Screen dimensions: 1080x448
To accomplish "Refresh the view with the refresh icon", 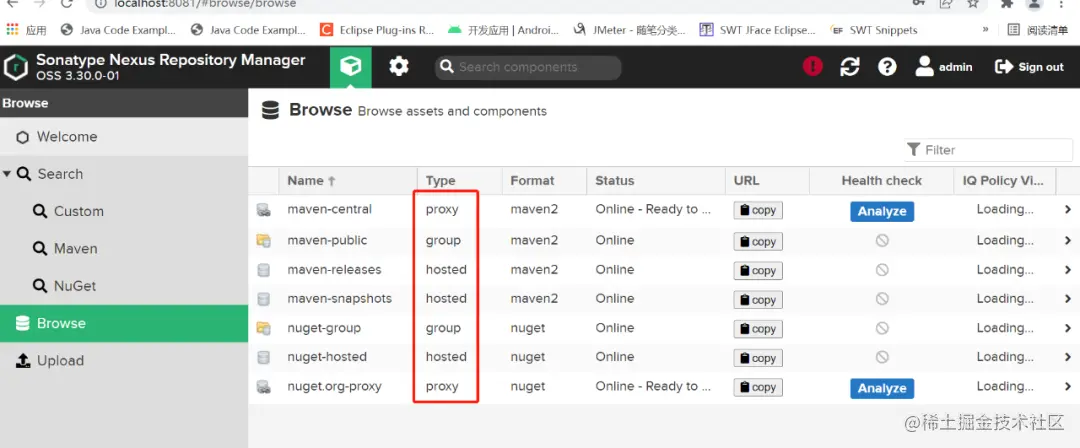I will click(850, 67).
